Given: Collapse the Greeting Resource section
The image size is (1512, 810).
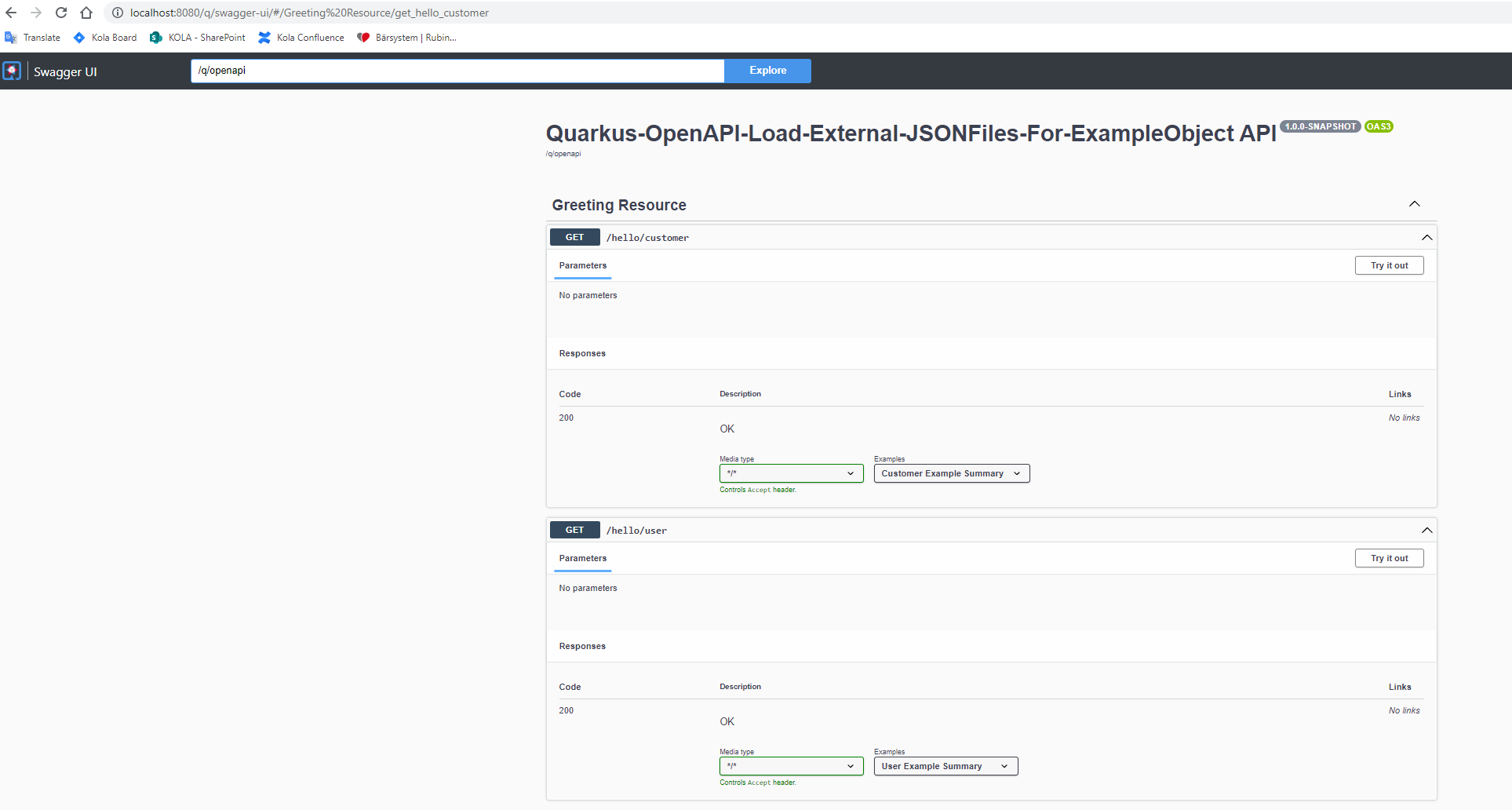Looking at the screenshot, I should click(1415, 204).
